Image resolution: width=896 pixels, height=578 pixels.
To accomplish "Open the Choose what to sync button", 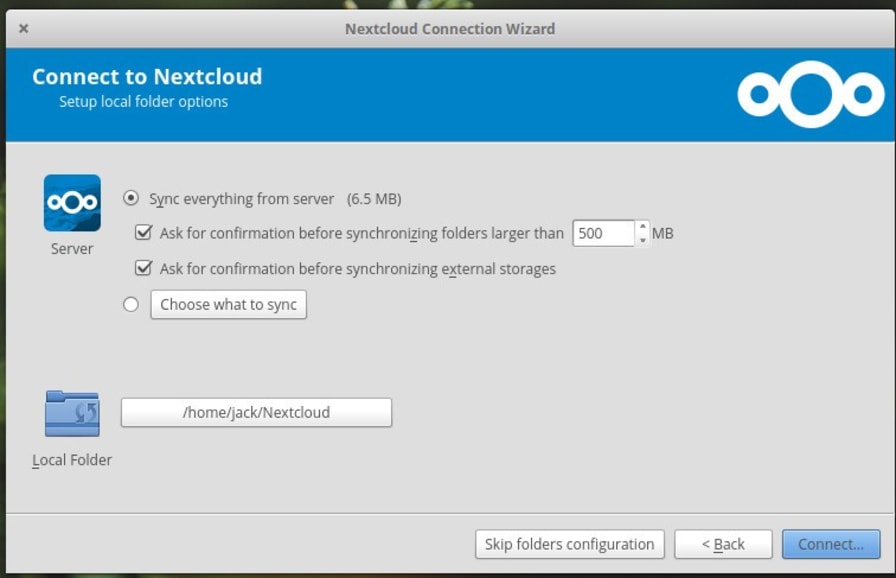I will point(229,304).
